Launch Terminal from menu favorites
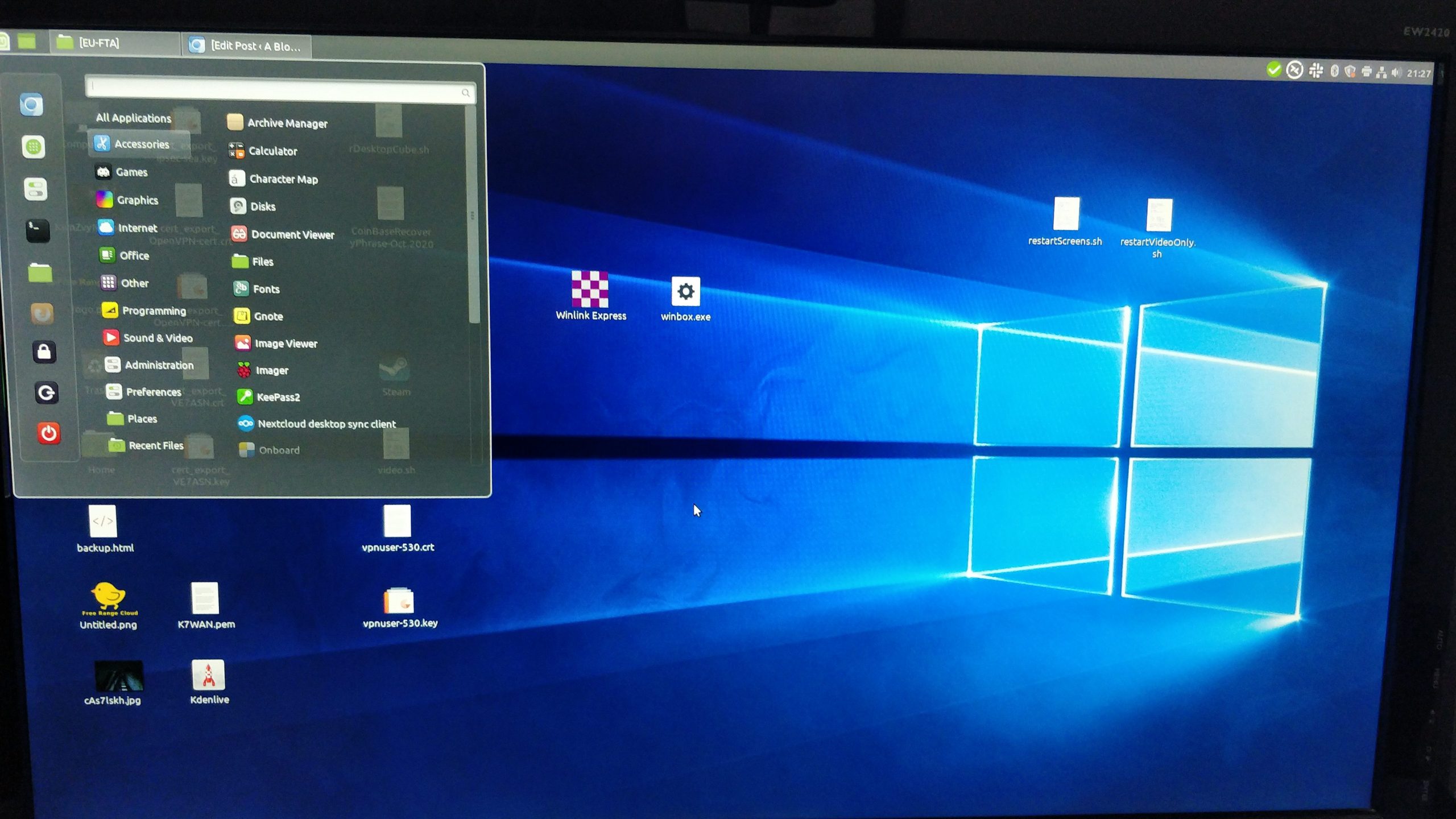 [x=38, y=231]
